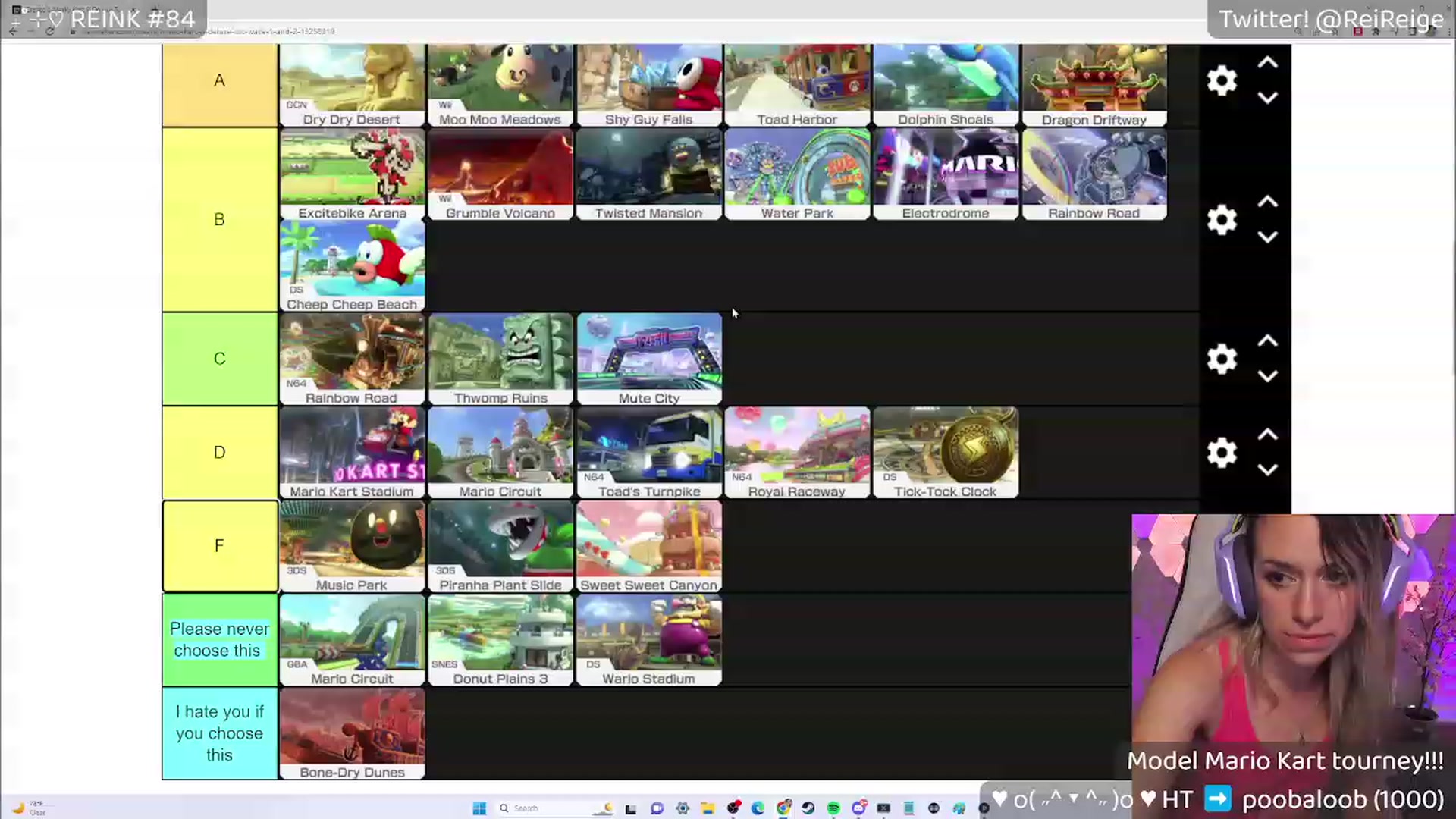
Task: Select the yellow B tier label
Action: (x=220, y=220)
